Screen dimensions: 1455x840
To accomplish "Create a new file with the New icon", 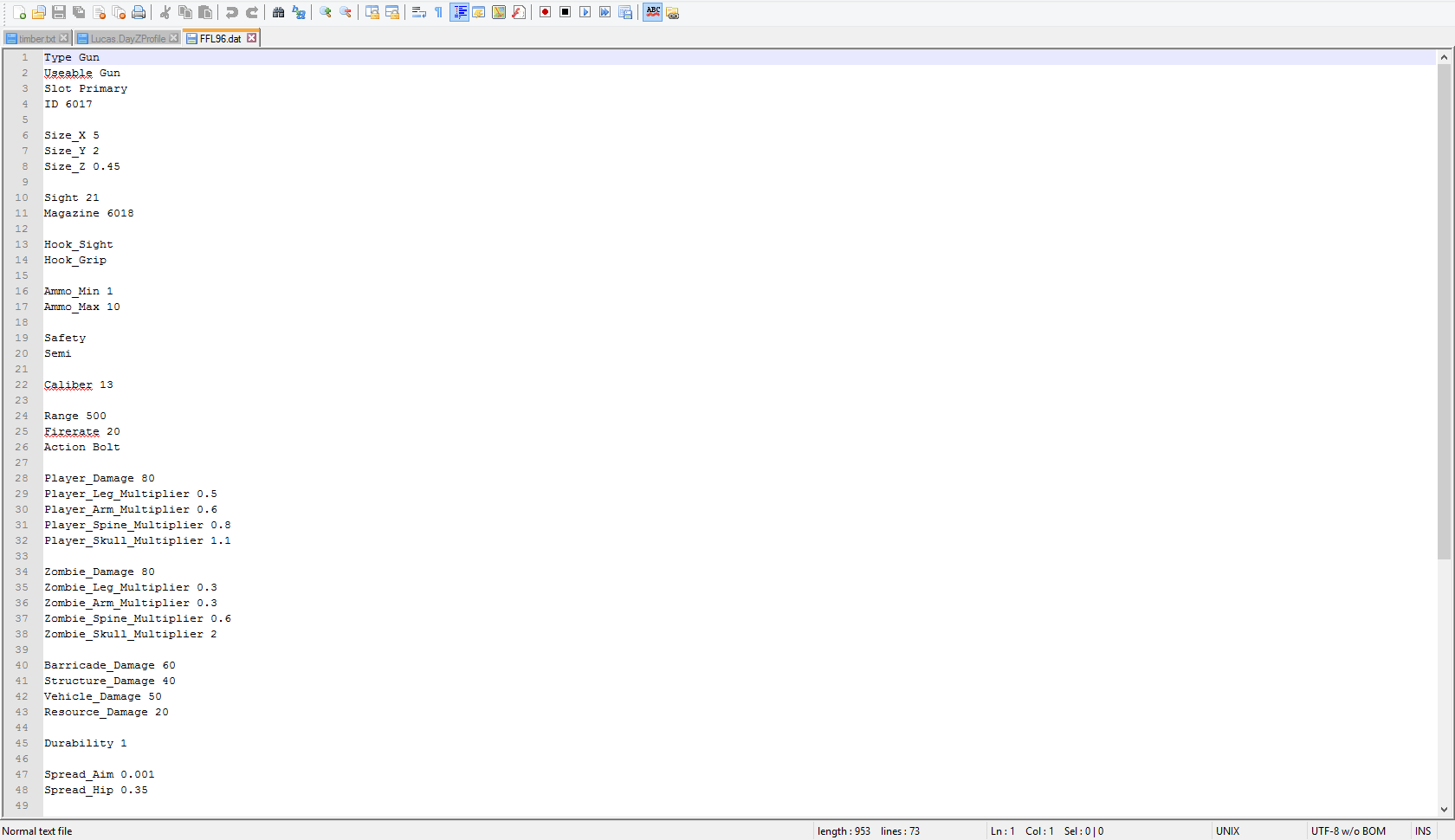I will point(19,12).
